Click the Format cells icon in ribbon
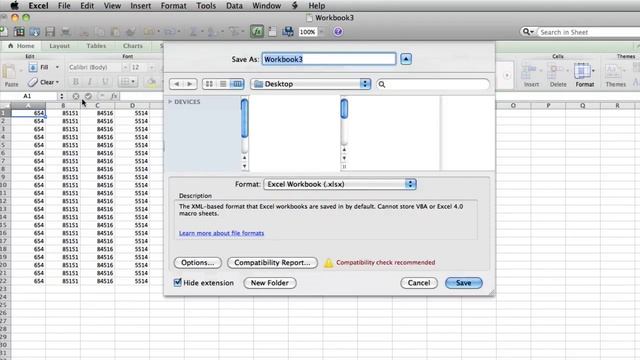This screenshot has width=640, height=360. pyautogui.click(x=582, y=72)
